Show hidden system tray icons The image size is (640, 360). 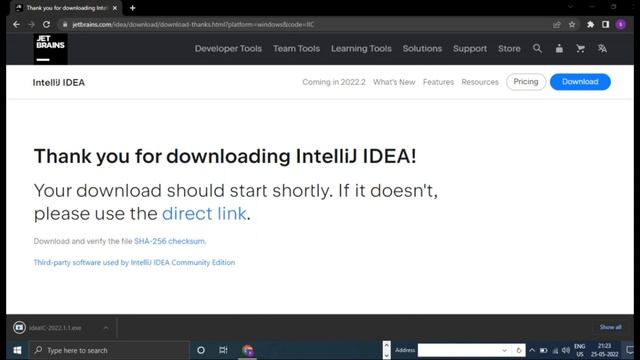(x=532, y=350)
